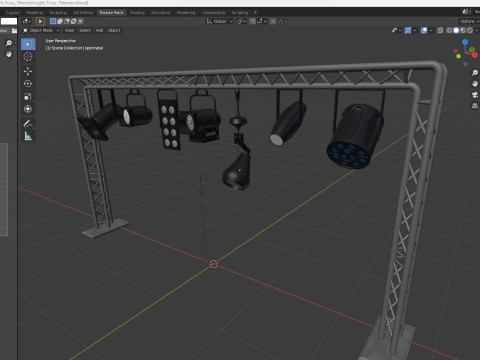Select the Rotate tool
480x360 pixels.
pyautogui.click(x=28, y=84)
